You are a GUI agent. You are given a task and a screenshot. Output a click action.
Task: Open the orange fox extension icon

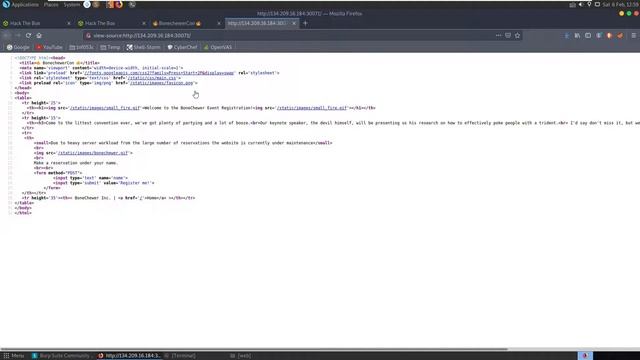(620, 36)
